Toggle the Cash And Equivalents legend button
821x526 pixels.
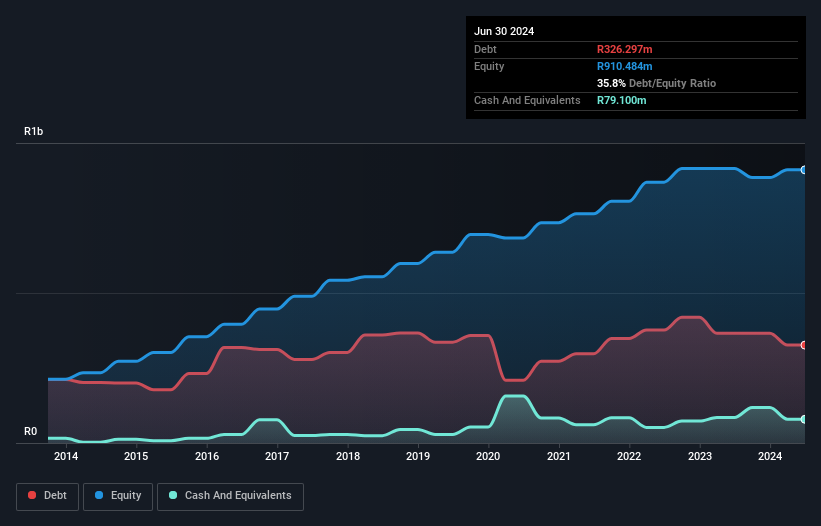(230, 496)
